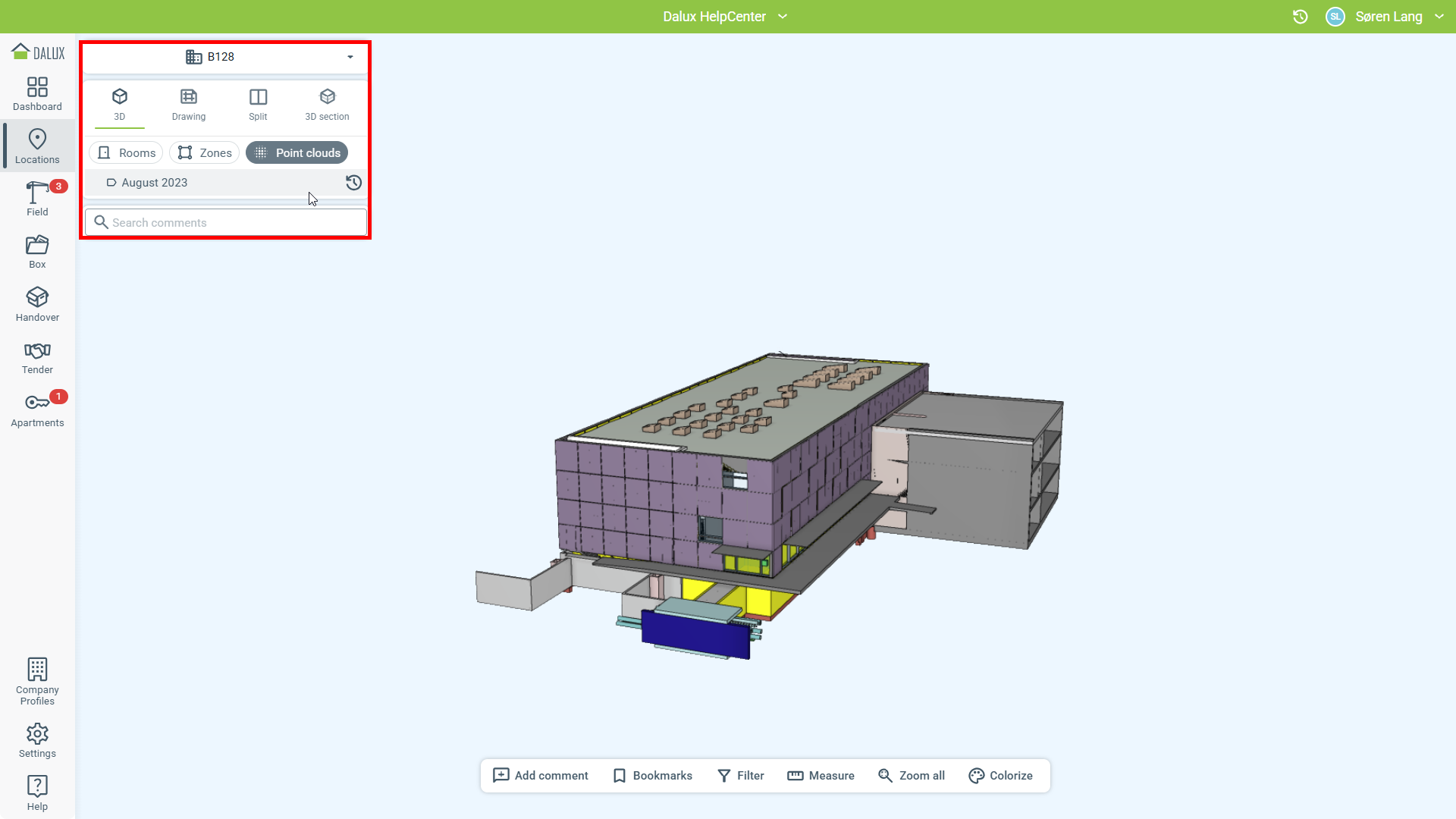Toggle the Rooms filter chip
The height and width of the screenshot is (819, 1456).
click(126, 153)
